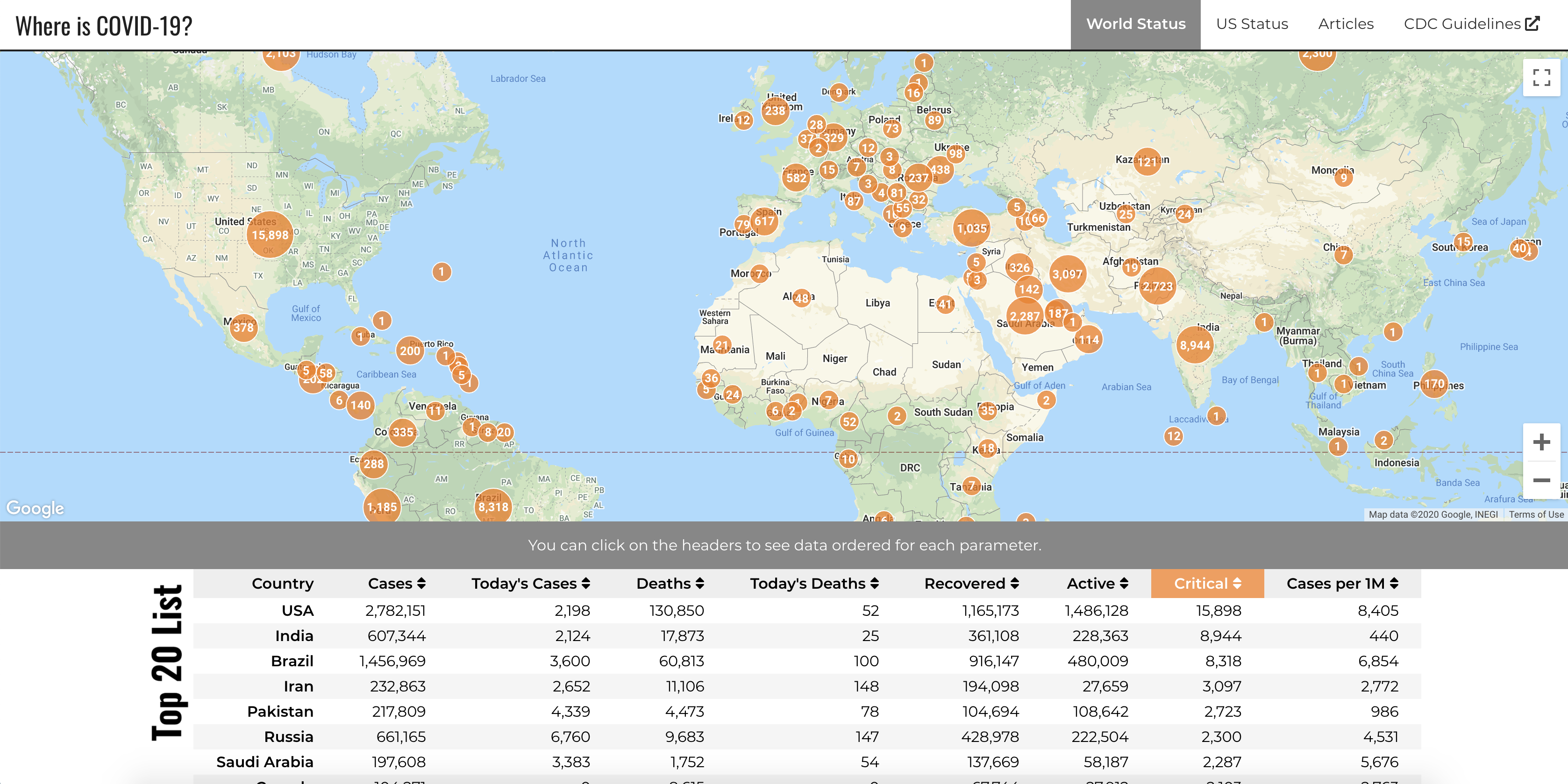
Task: Click the USA 15,898 cluster marker
Action: [270, 235]
